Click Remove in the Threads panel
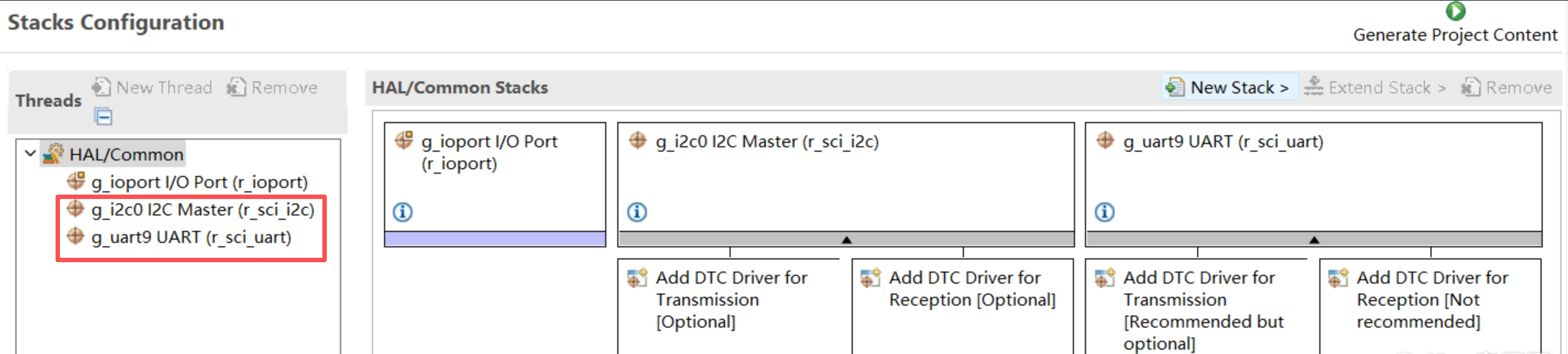Viewport: 1568px width, 354px height. point(272,87)
